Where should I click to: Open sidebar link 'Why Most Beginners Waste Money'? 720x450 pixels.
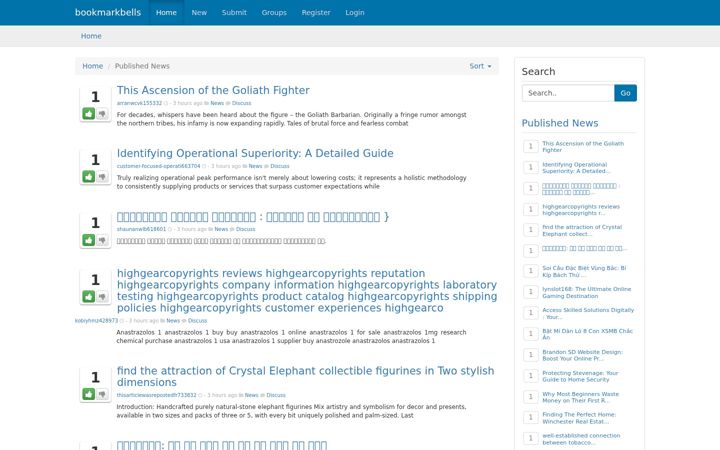580,397
